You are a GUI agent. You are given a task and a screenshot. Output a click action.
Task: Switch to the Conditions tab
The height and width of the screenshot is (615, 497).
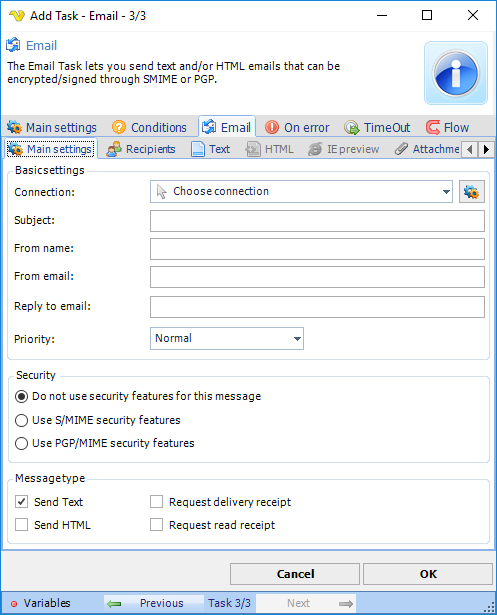[149, 127]
